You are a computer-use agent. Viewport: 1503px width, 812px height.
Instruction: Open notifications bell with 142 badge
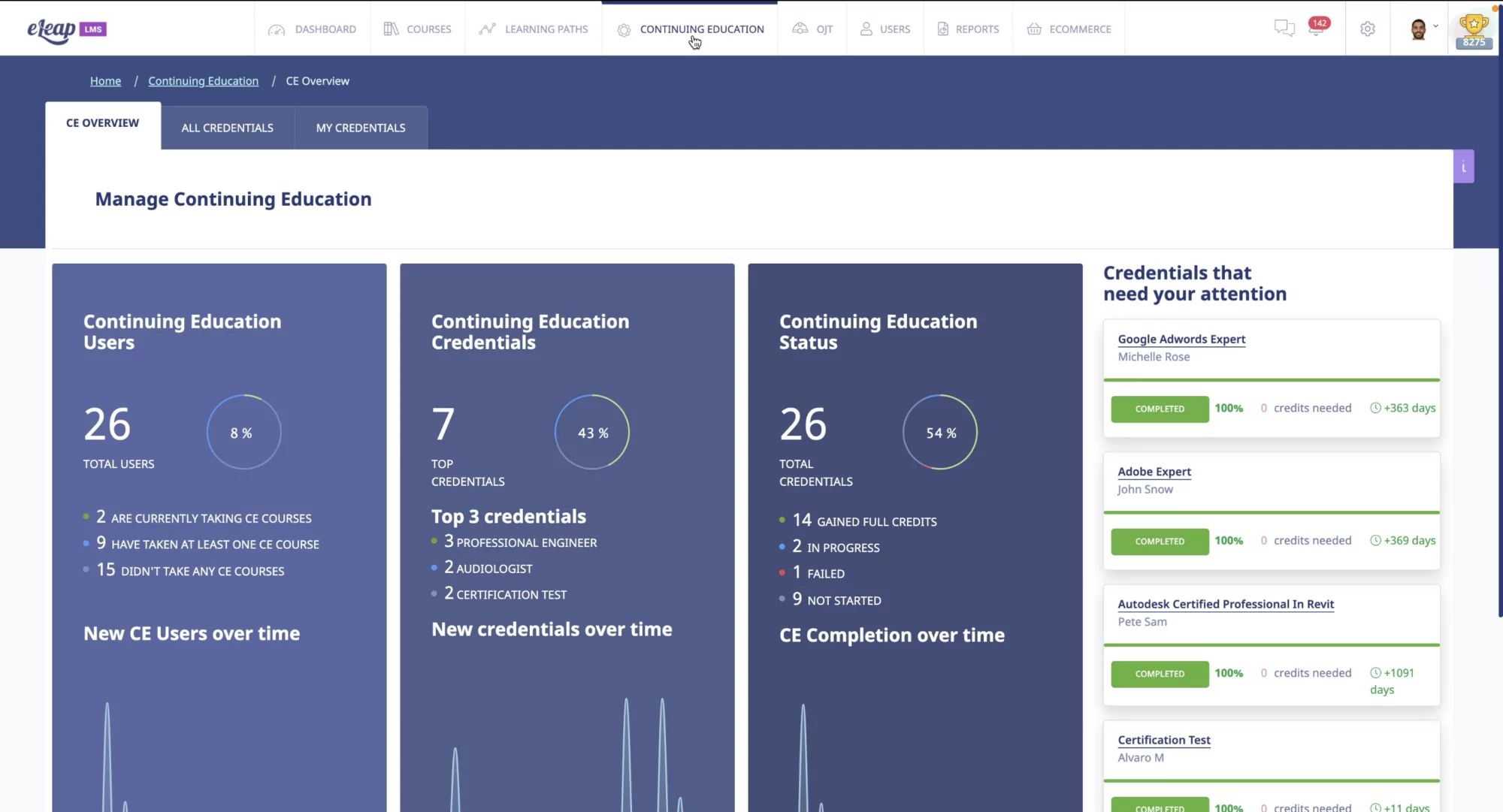(x=1317, y=27)
